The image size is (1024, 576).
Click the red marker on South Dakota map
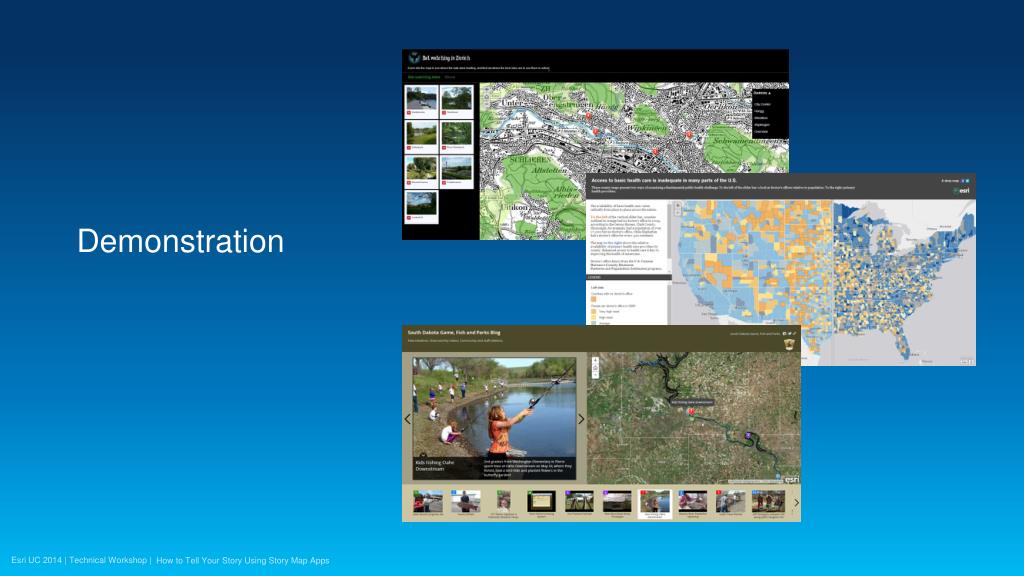pyautogui.click(x=691, y=411)
